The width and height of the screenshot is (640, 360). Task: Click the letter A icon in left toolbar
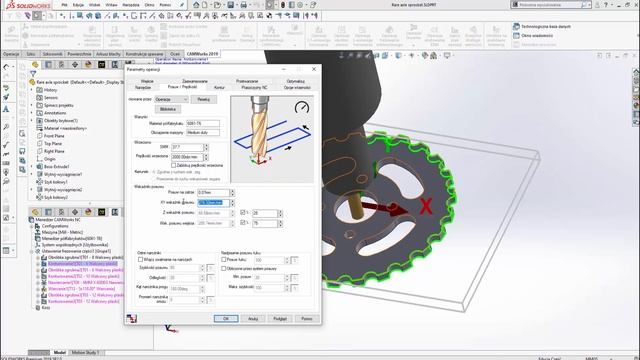pos(6,109)
